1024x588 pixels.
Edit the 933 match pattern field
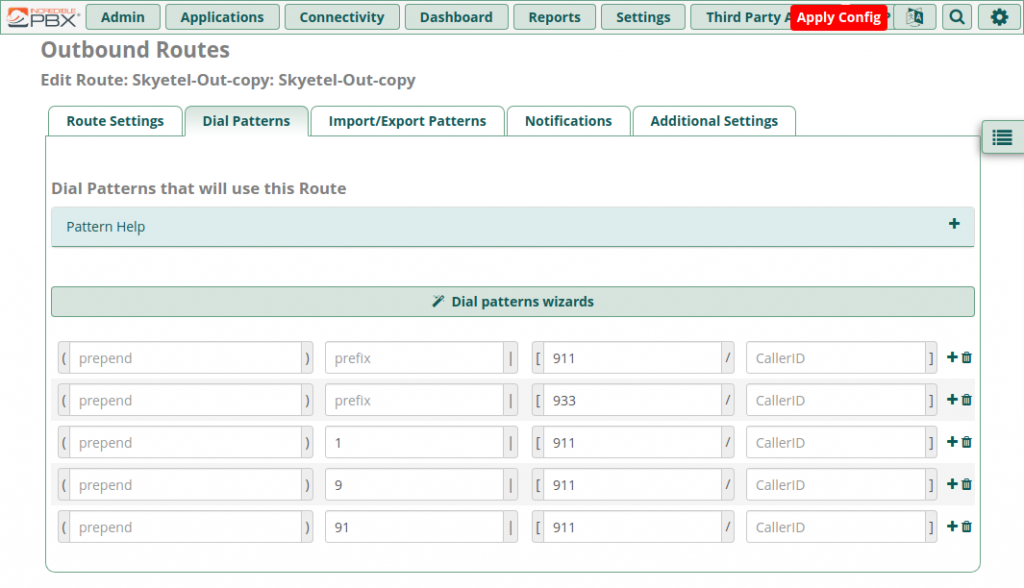(x=632, y=400)
